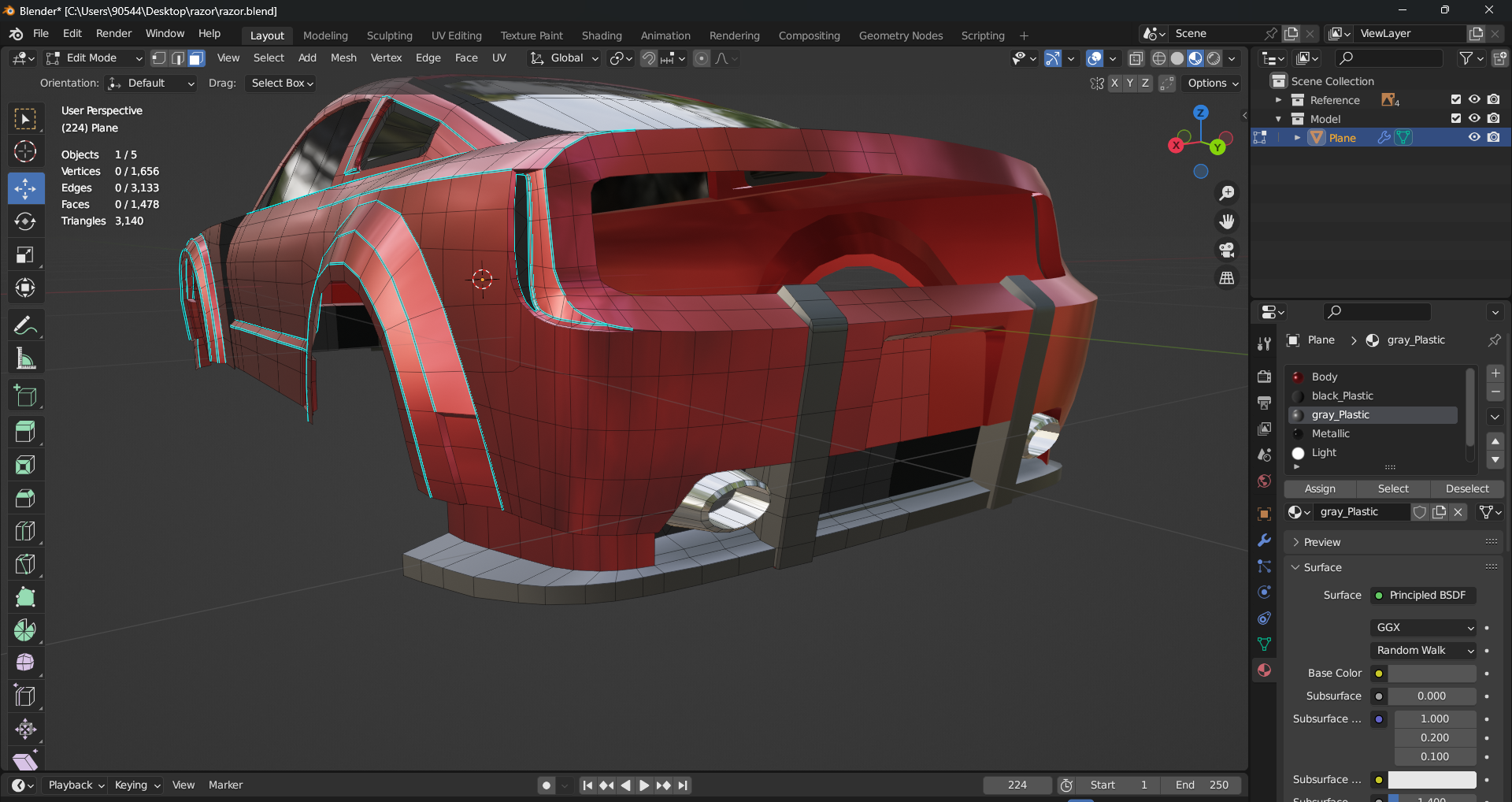Hide the Reference collection in viewport
This screenshot has height=802, width=1512.
1474,100
